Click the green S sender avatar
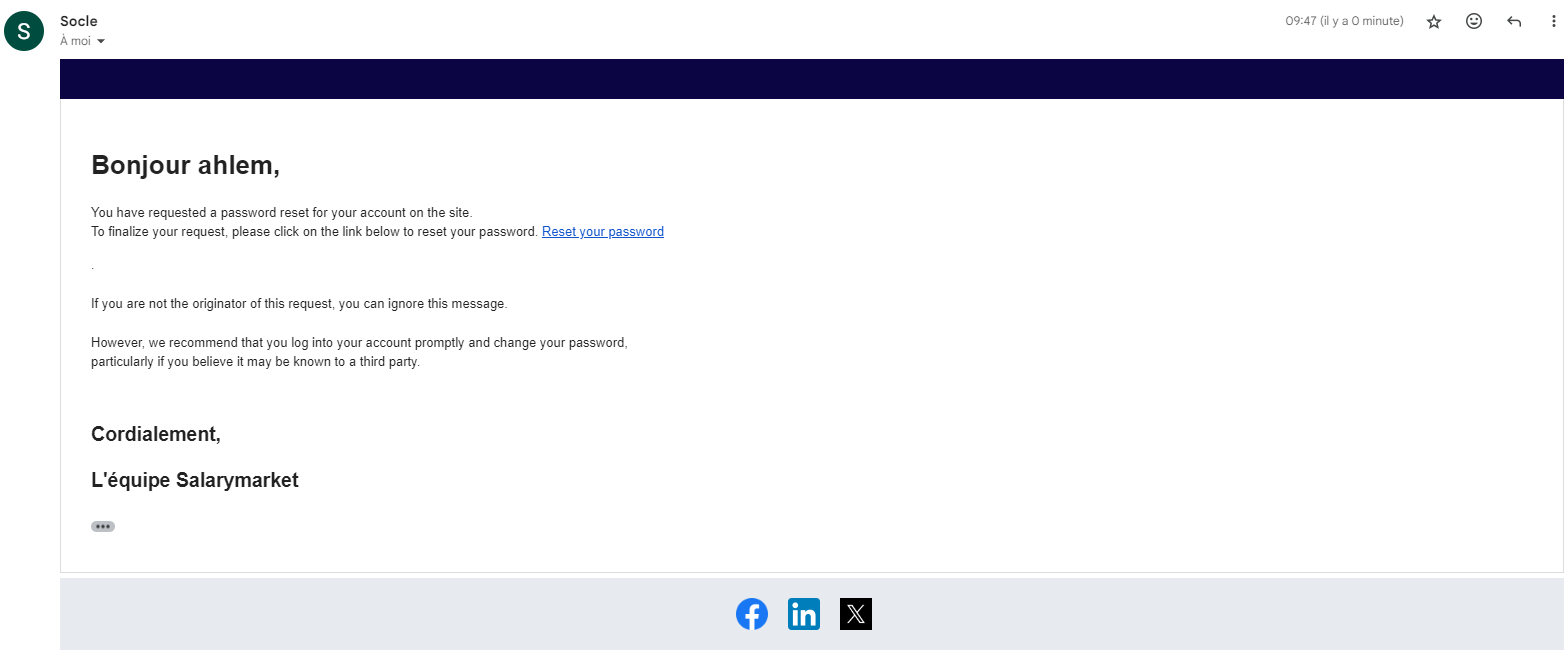The width and height of the screenshot is (1566, 651). (24, 31)
